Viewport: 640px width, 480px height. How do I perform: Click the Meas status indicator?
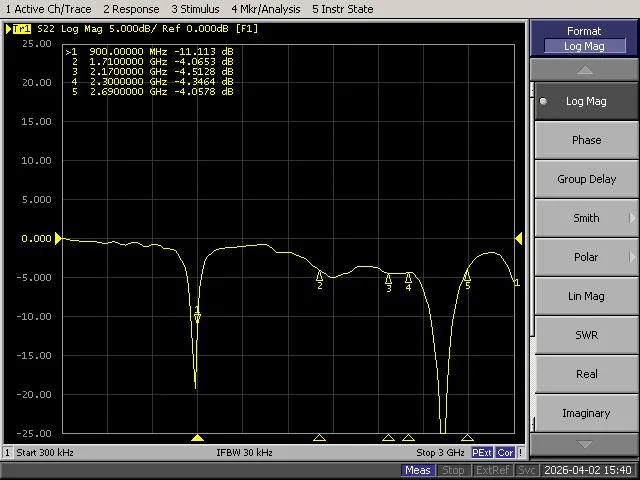[418, 470]
